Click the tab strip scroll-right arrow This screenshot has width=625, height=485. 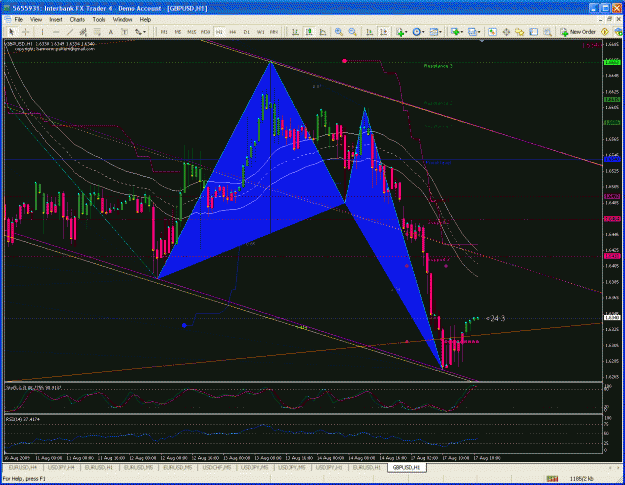pyautogui.click(x=618, y=467)
